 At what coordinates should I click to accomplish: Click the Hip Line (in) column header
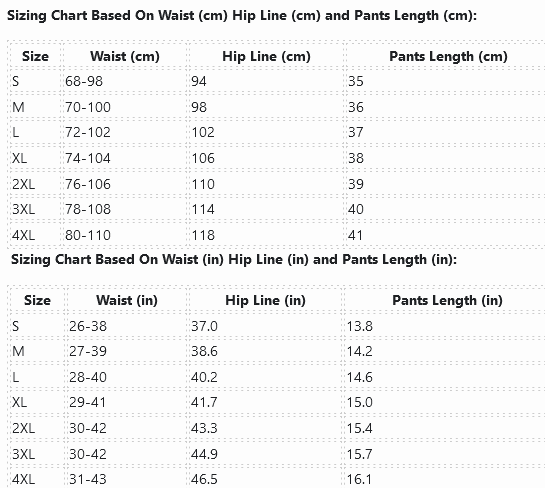click(266, 300)
